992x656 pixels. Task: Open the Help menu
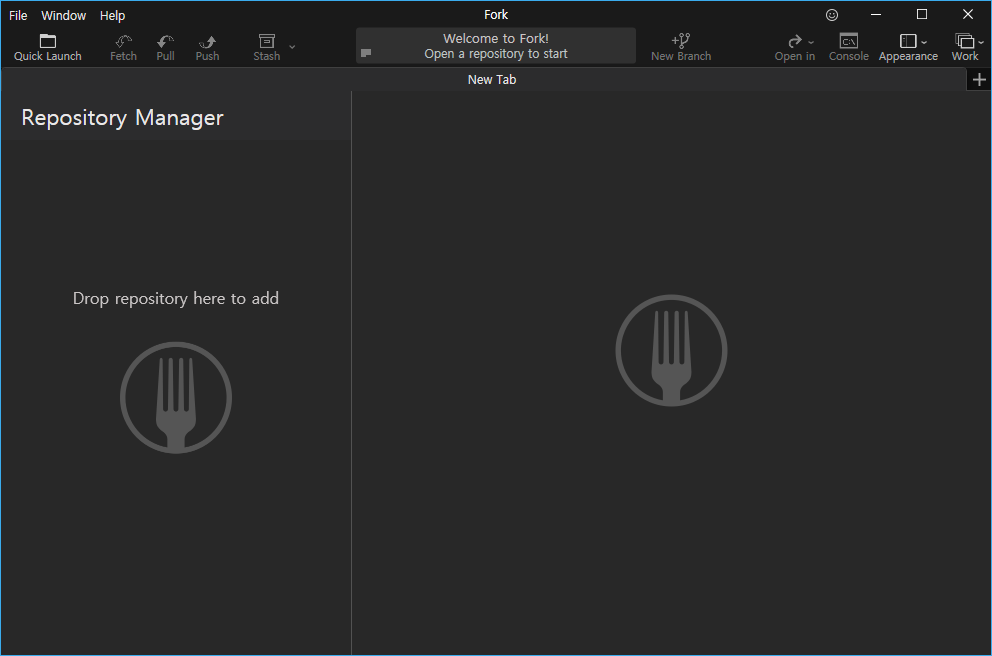pyautogui.click(x=112, y=15)
